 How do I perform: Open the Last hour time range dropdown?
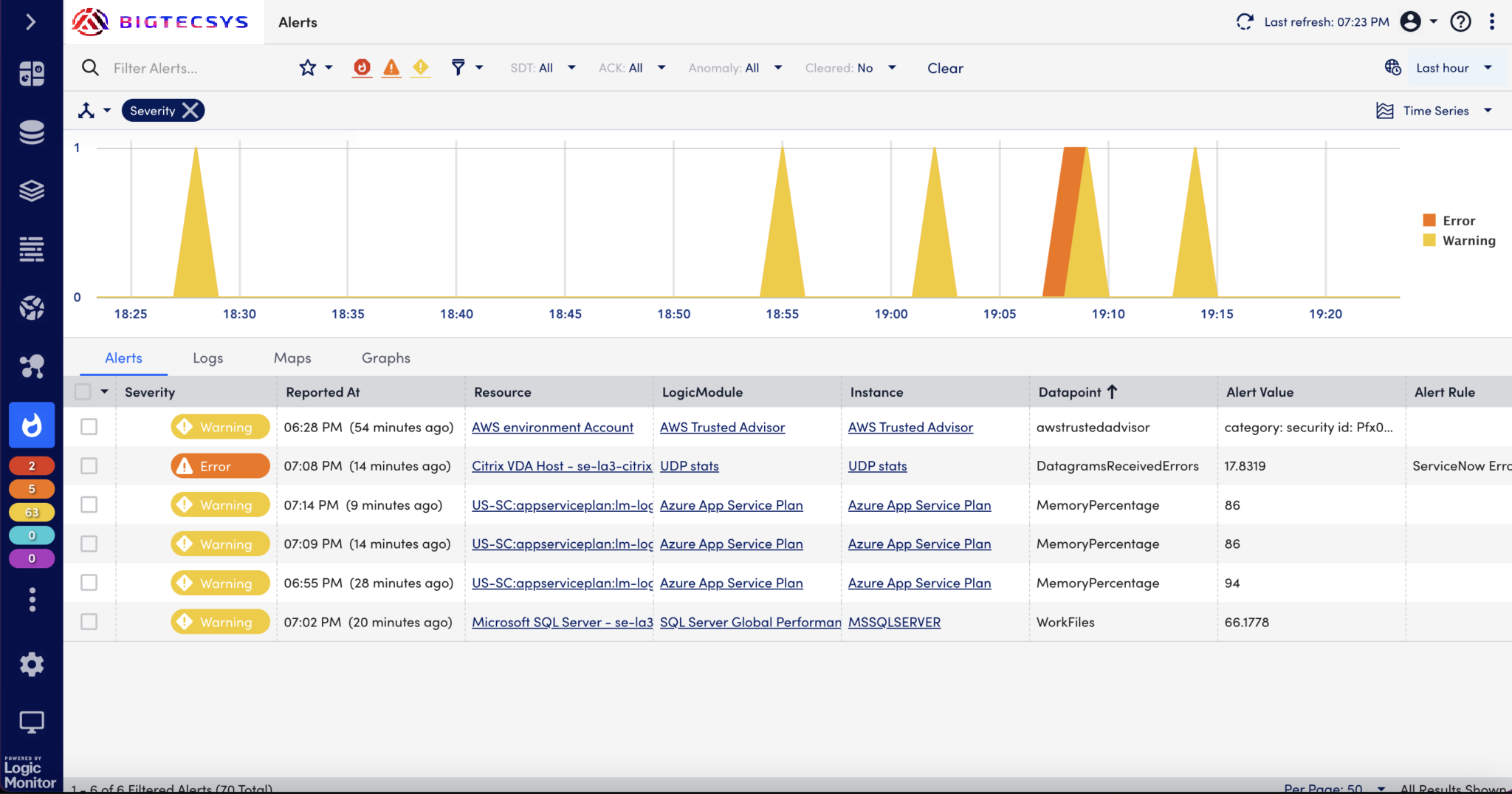click(x=1453, y=68)
